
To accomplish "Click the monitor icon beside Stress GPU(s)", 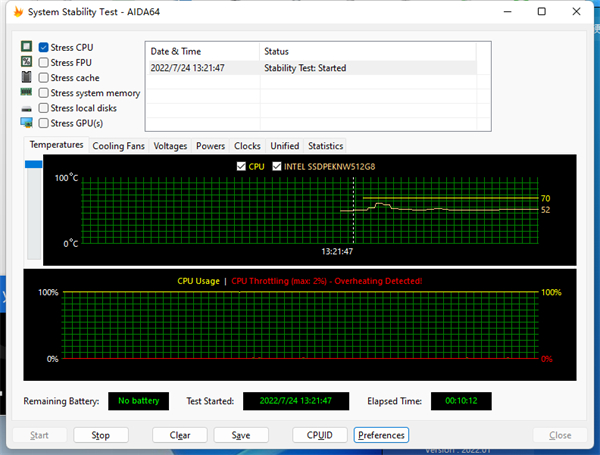I will pyautogui.click(x=27, y=123).
